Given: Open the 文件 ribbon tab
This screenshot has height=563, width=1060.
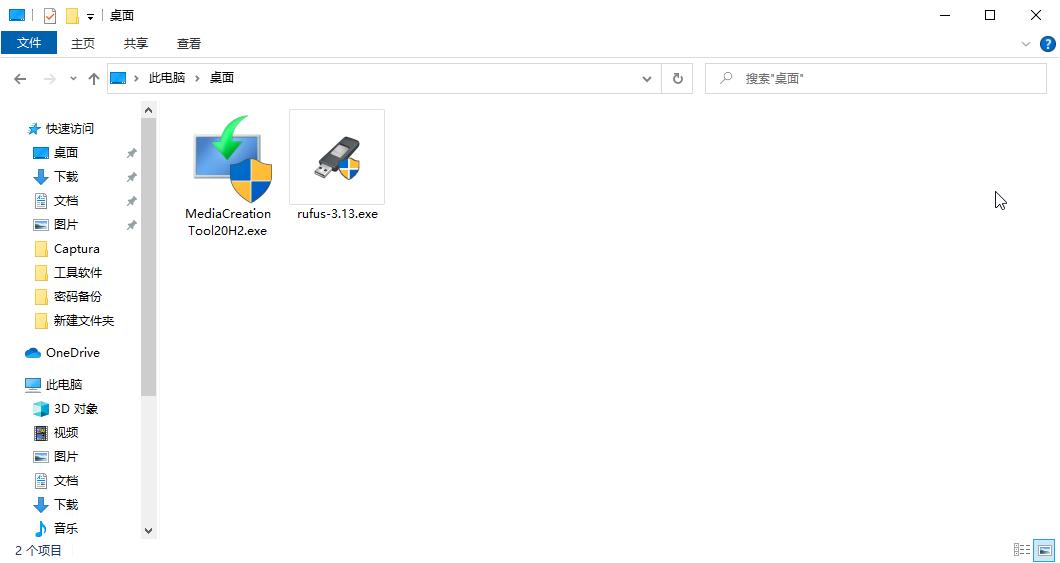Looking at the screenshot, I should point(29,43).
